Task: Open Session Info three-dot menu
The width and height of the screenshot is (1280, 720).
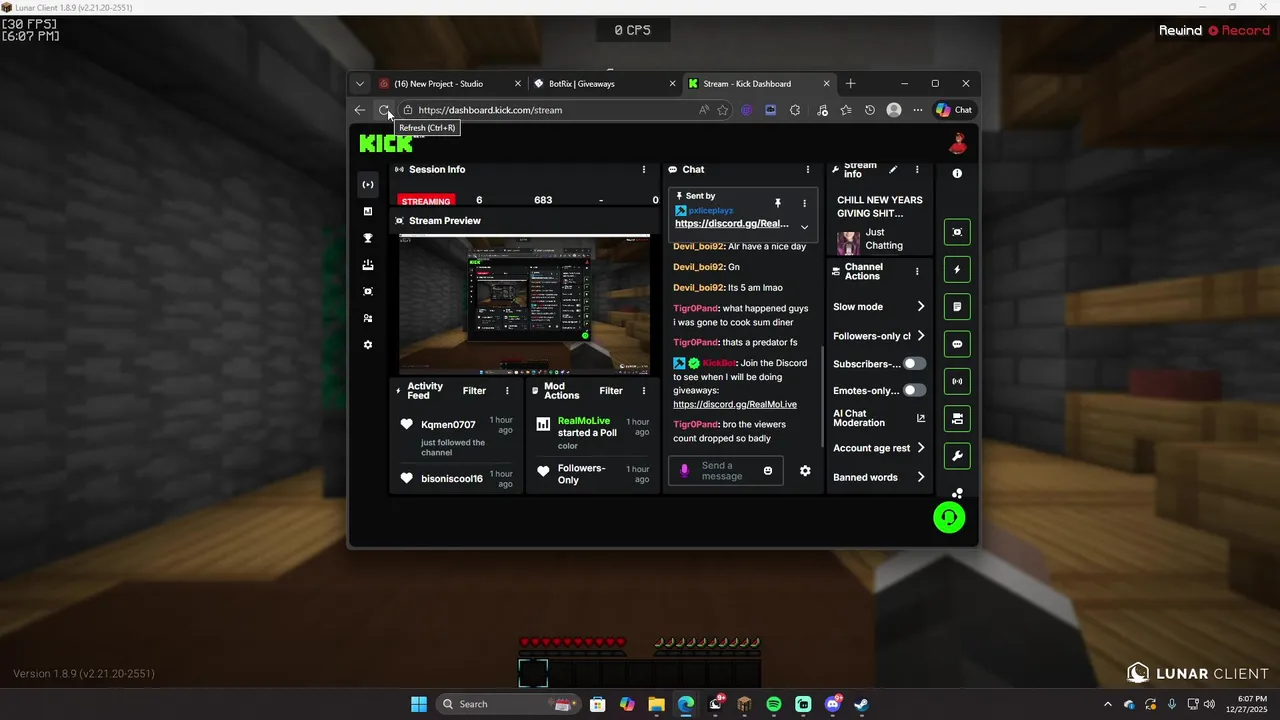Action: [644, 170]
